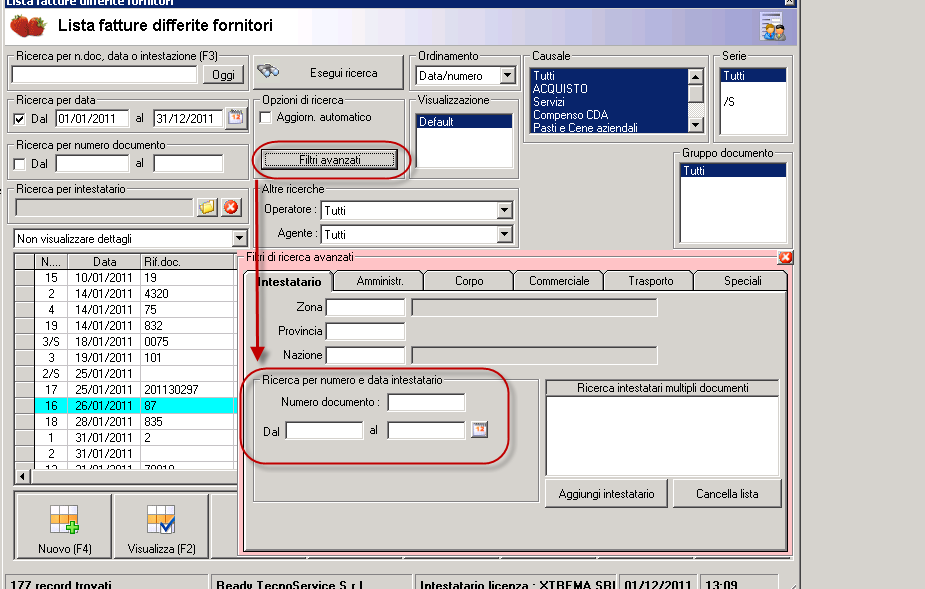Open calendar icon in advanced filter date range
Image resolution: width=925 pixels, height=589 pixels.
point(480,430)
